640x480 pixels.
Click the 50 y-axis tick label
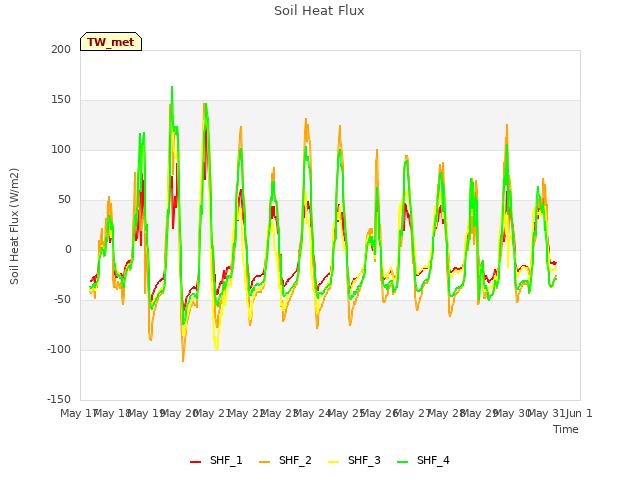pyautogui.click(x=64, y=200)
